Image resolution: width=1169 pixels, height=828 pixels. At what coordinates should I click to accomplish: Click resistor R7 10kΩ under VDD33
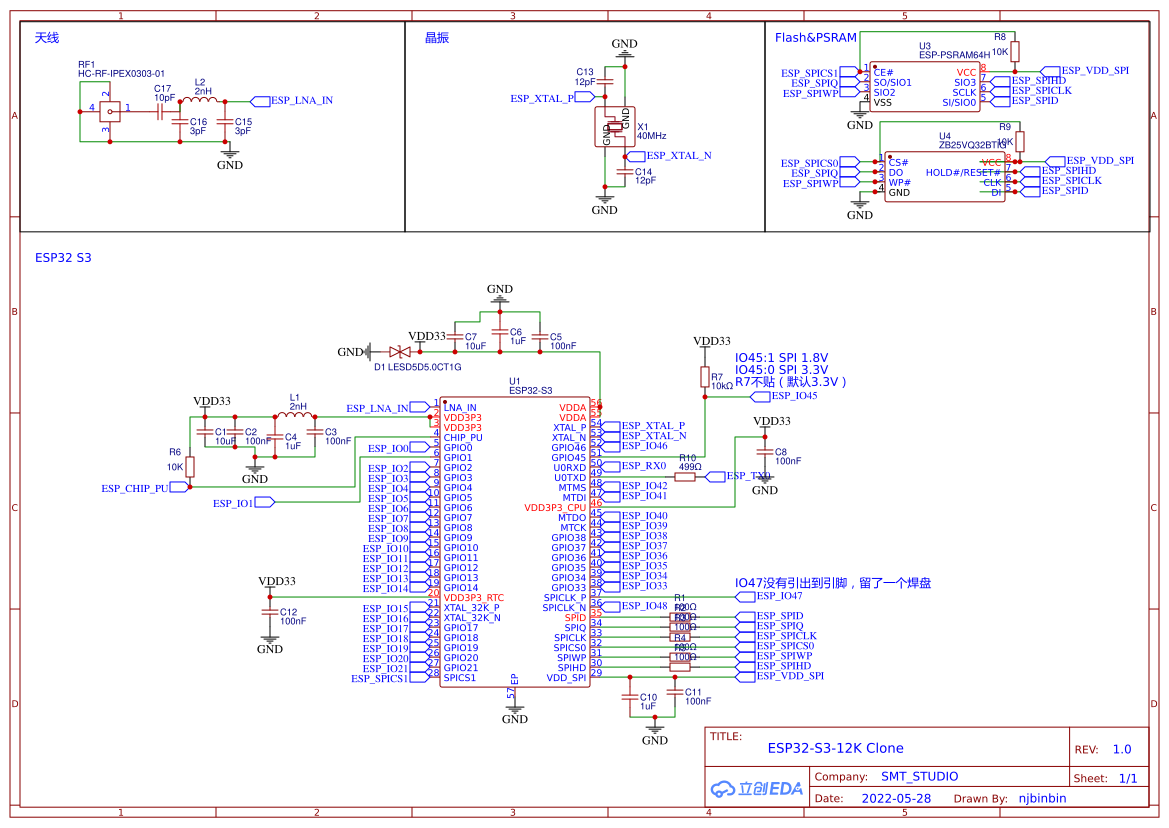tap(705, 376)
